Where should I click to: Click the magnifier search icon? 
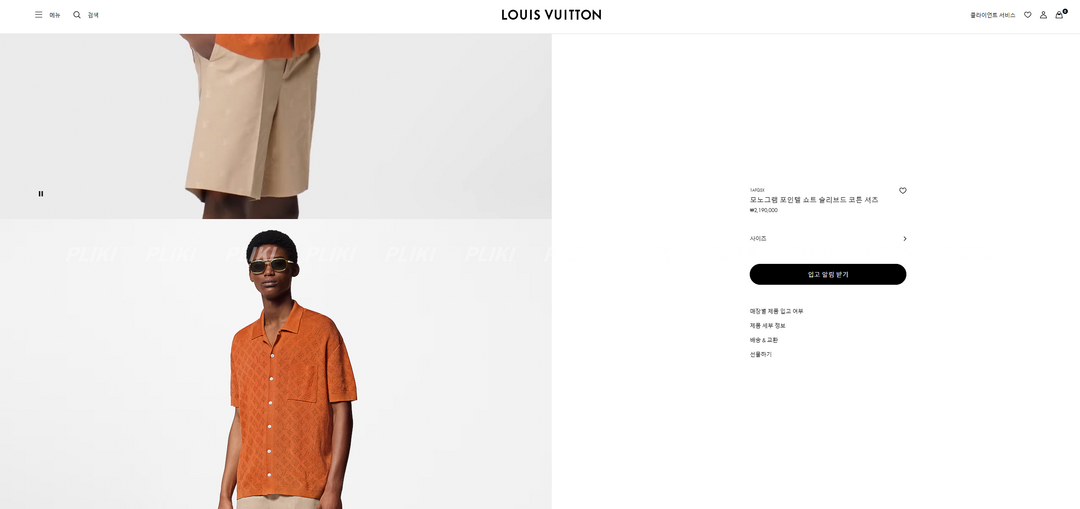[77, 14]
